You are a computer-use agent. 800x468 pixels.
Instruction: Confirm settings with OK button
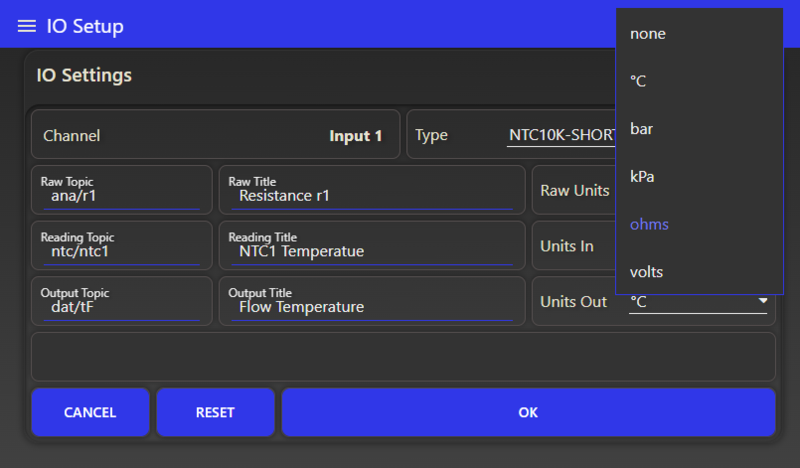coord(528,412)
